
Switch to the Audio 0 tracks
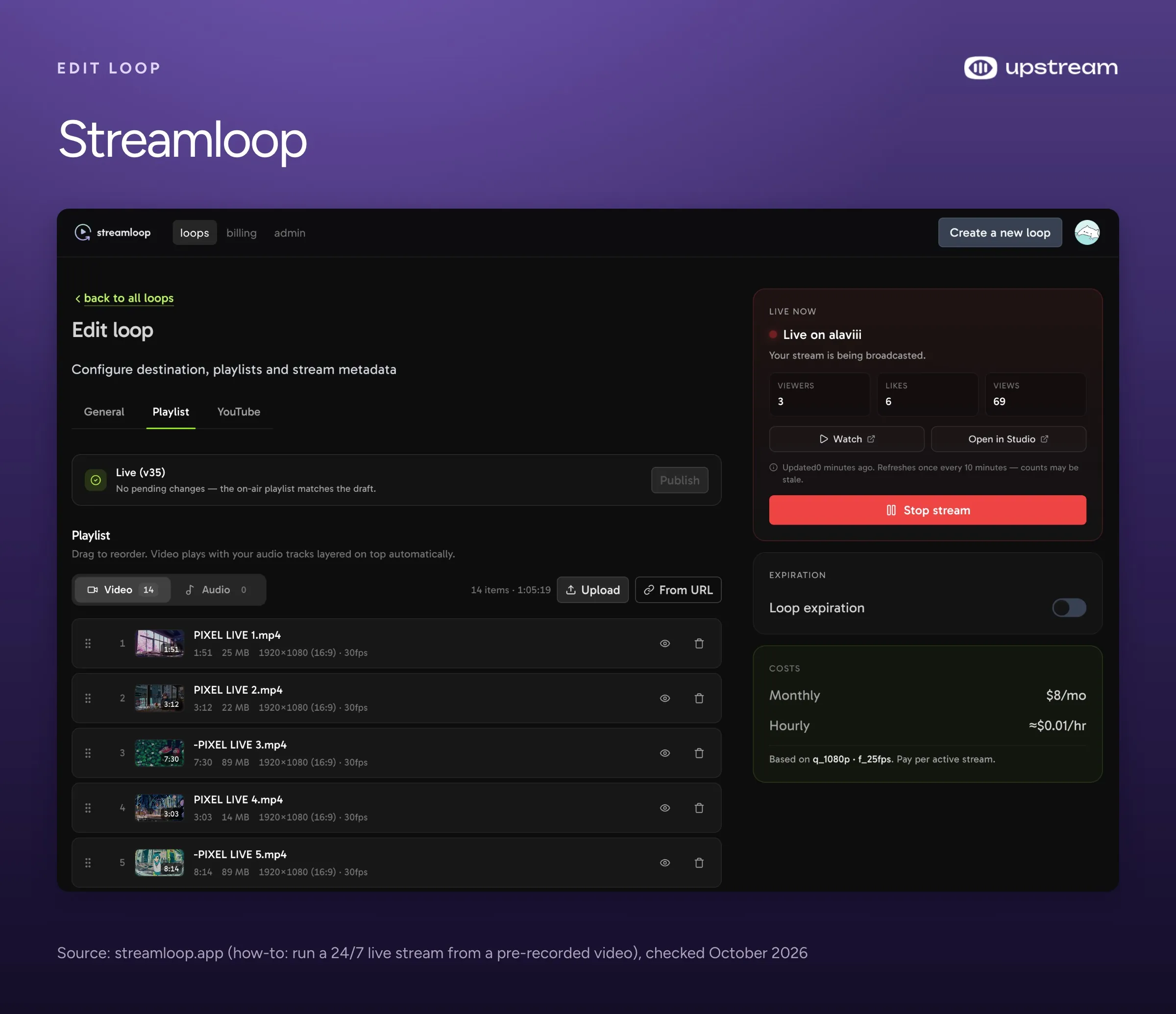pyautogui.click(x=216, y=590)
